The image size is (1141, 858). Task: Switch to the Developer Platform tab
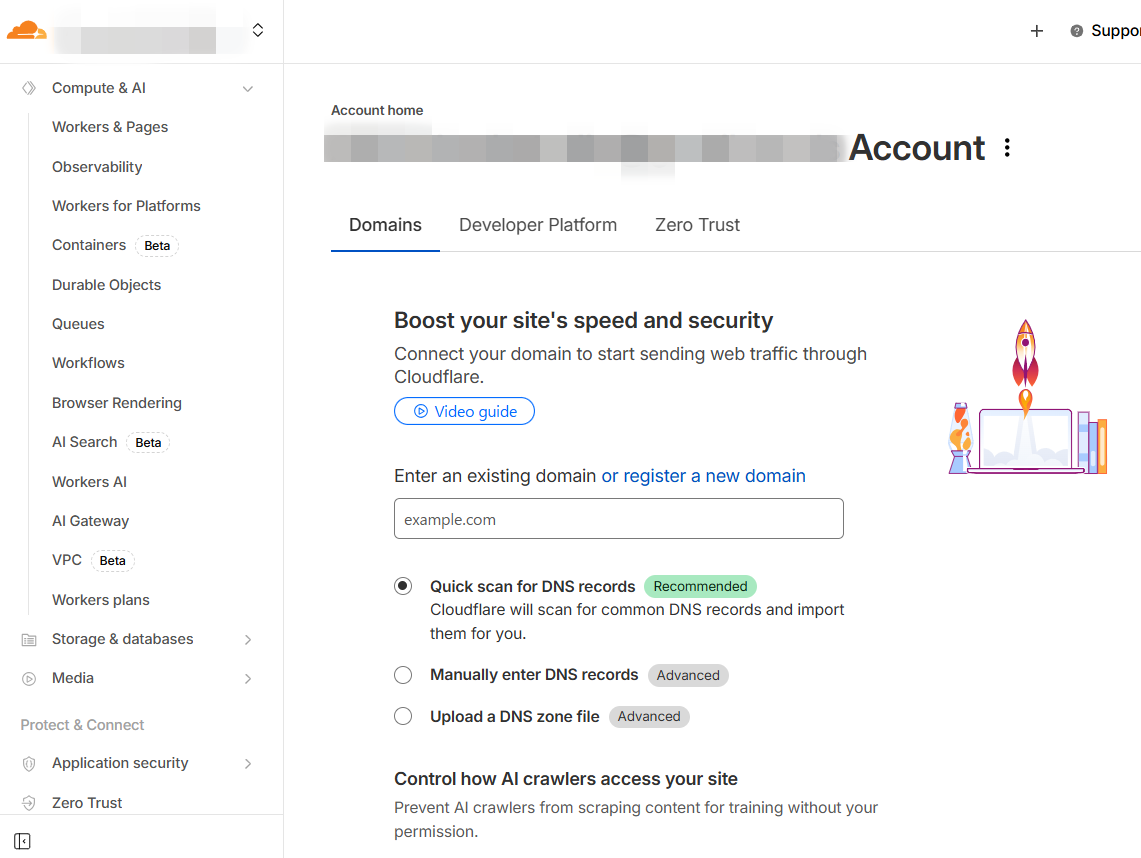pyautogui.click(x=538, y=225)
